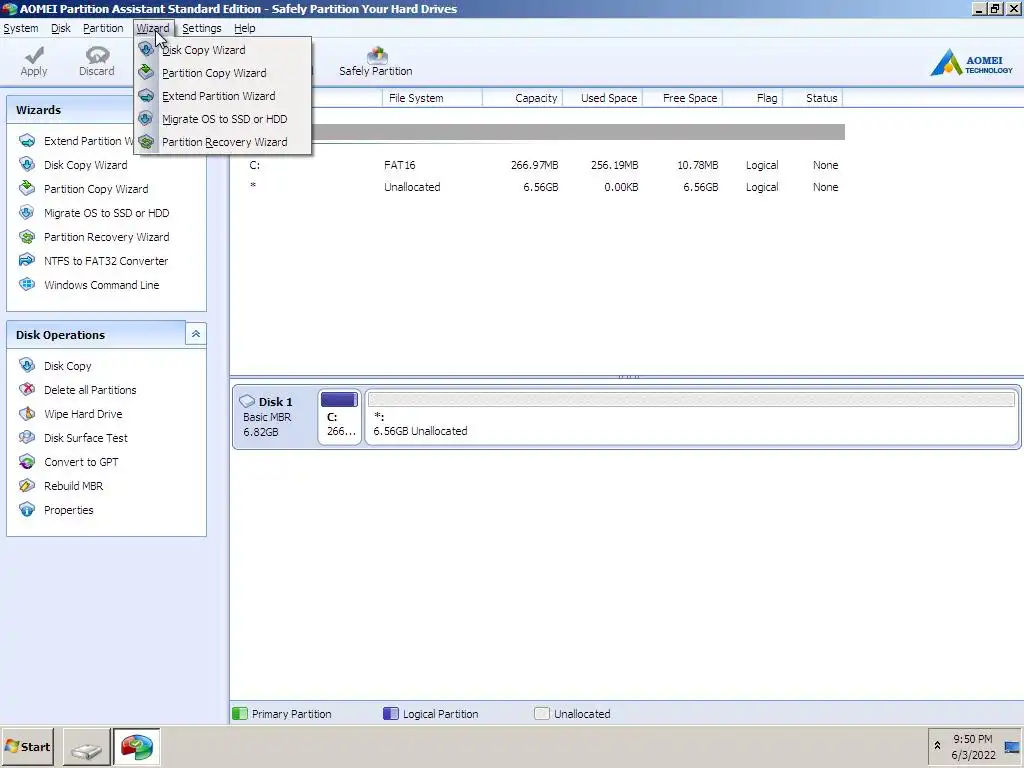Launch NTFS to FAT32 Converter link
The width and height of the screenshot is (1024, 768).
[x=106, y=261]
